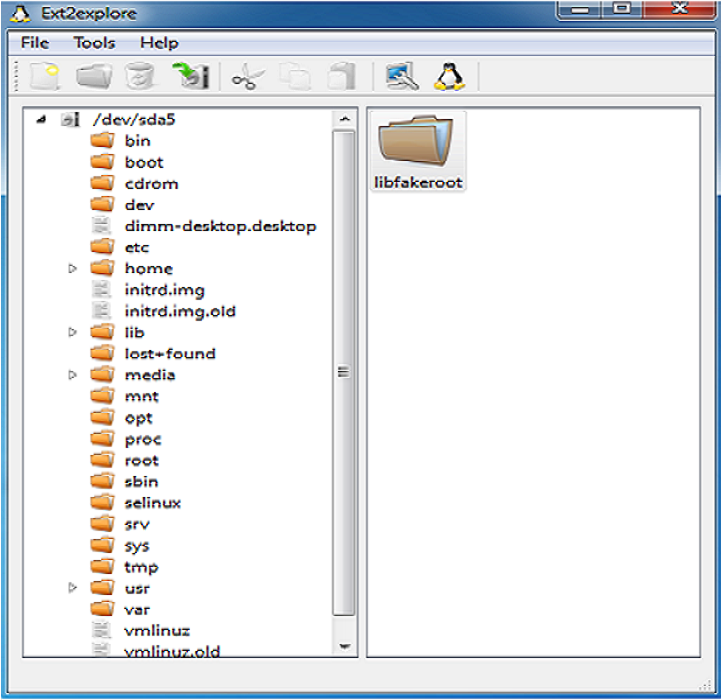
Task: Open the Help menu
Action: click(x=159, y=43)
